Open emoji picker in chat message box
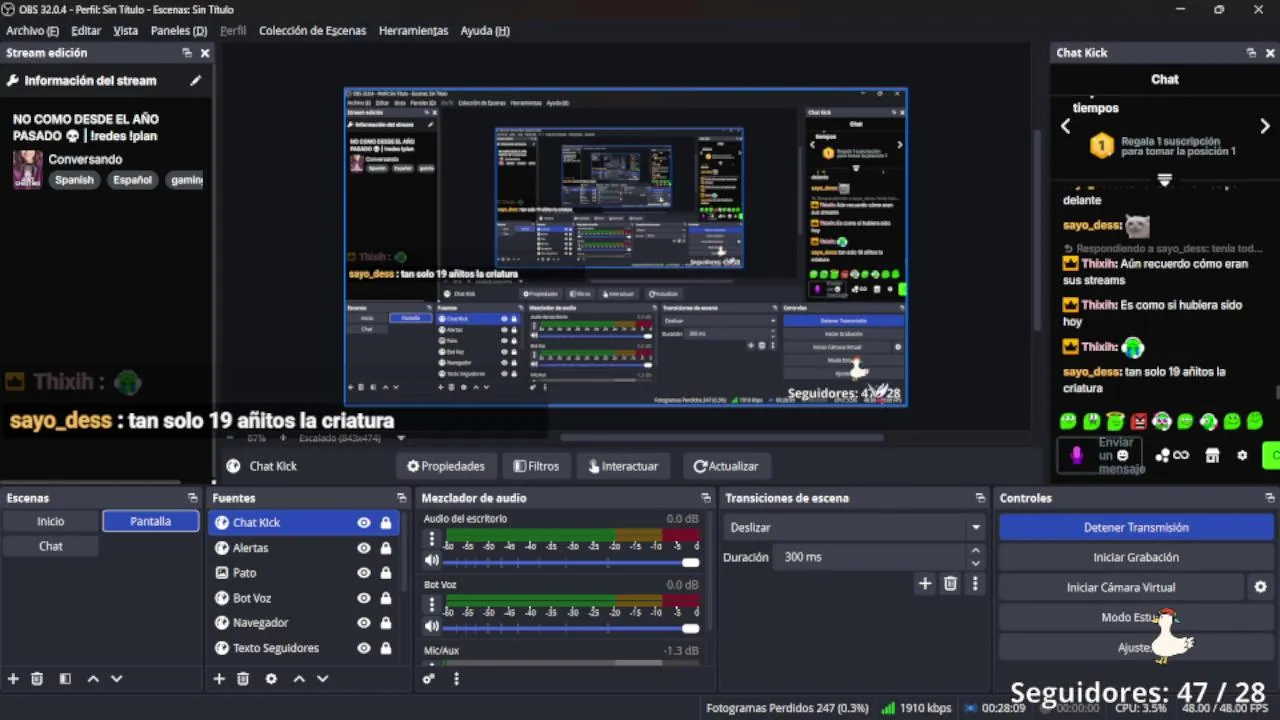This screenshot has height=720, width=1280. (x=1122, y=455)
